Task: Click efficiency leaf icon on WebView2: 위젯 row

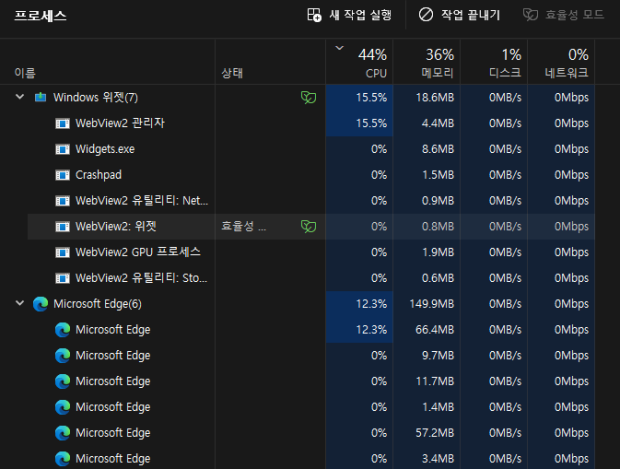Action: 309,226
